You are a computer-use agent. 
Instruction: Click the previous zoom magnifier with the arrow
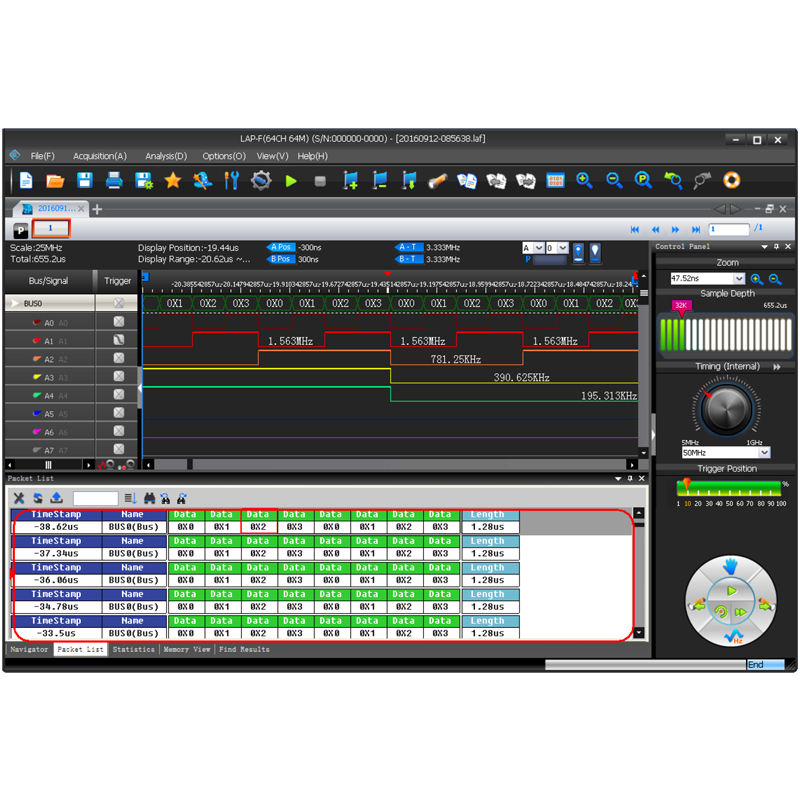[x=673, y=180]
